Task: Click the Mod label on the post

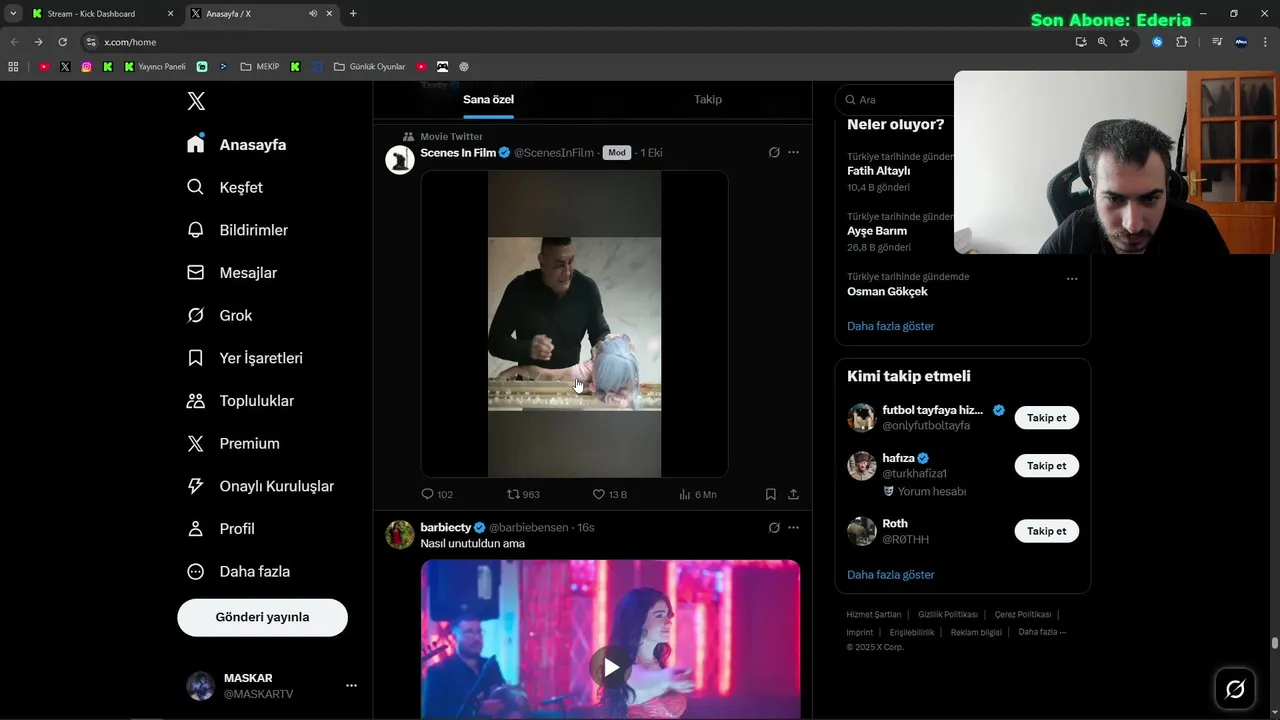Action: 617,153
